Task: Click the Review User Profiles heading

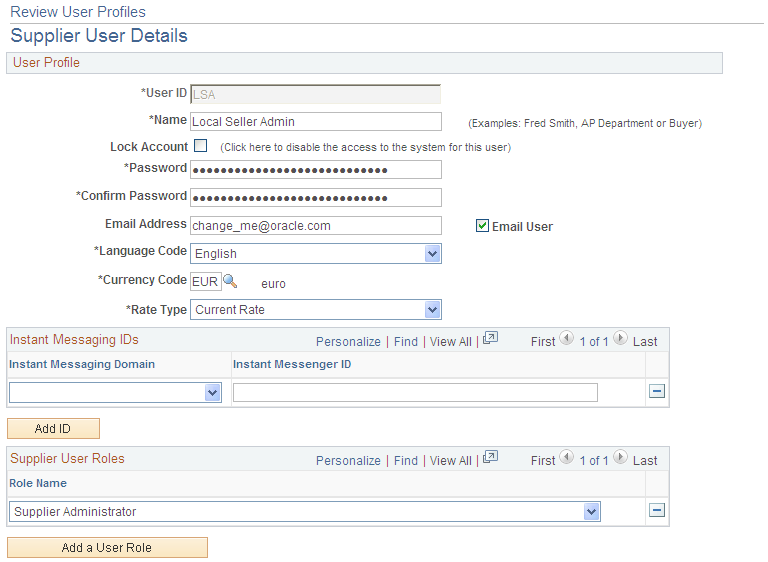Action: [x=78, y=12]
